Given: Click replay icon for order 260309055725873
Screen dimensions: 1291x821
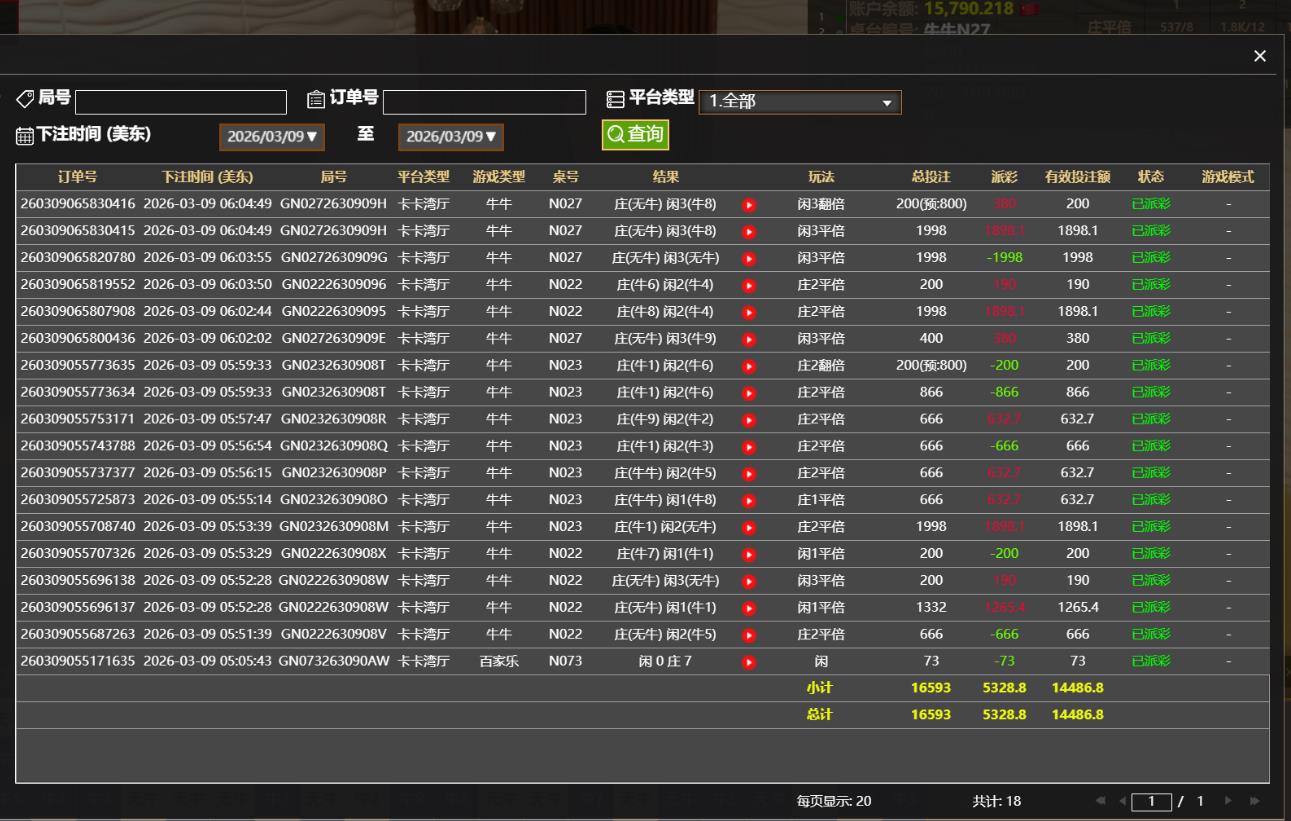Looking at the screenshot, I should pyautogui.click(x=748, y=500).
